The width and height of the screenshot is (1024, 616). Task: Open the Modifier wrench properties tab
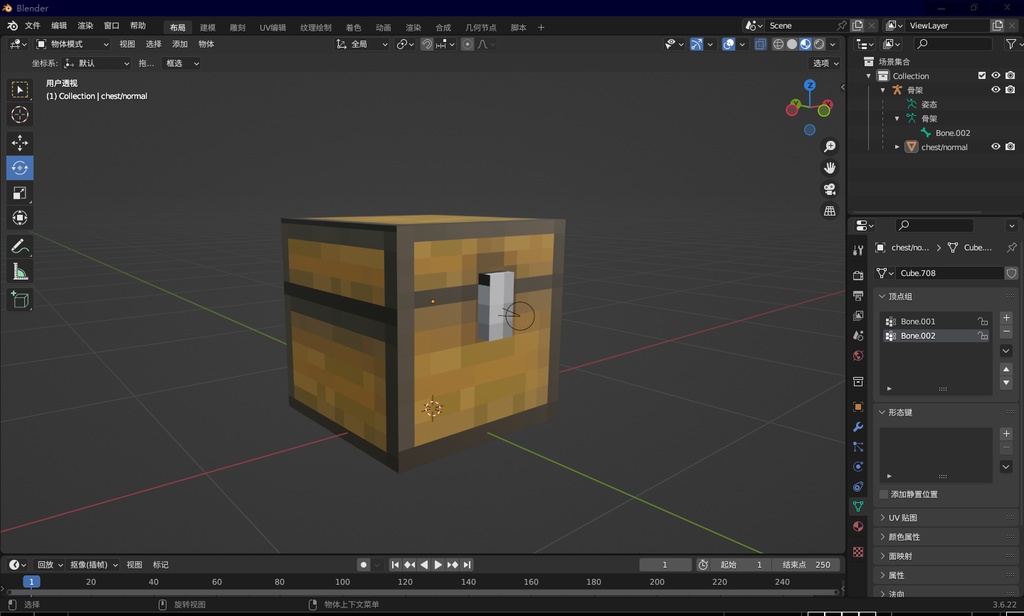point(858,427)
